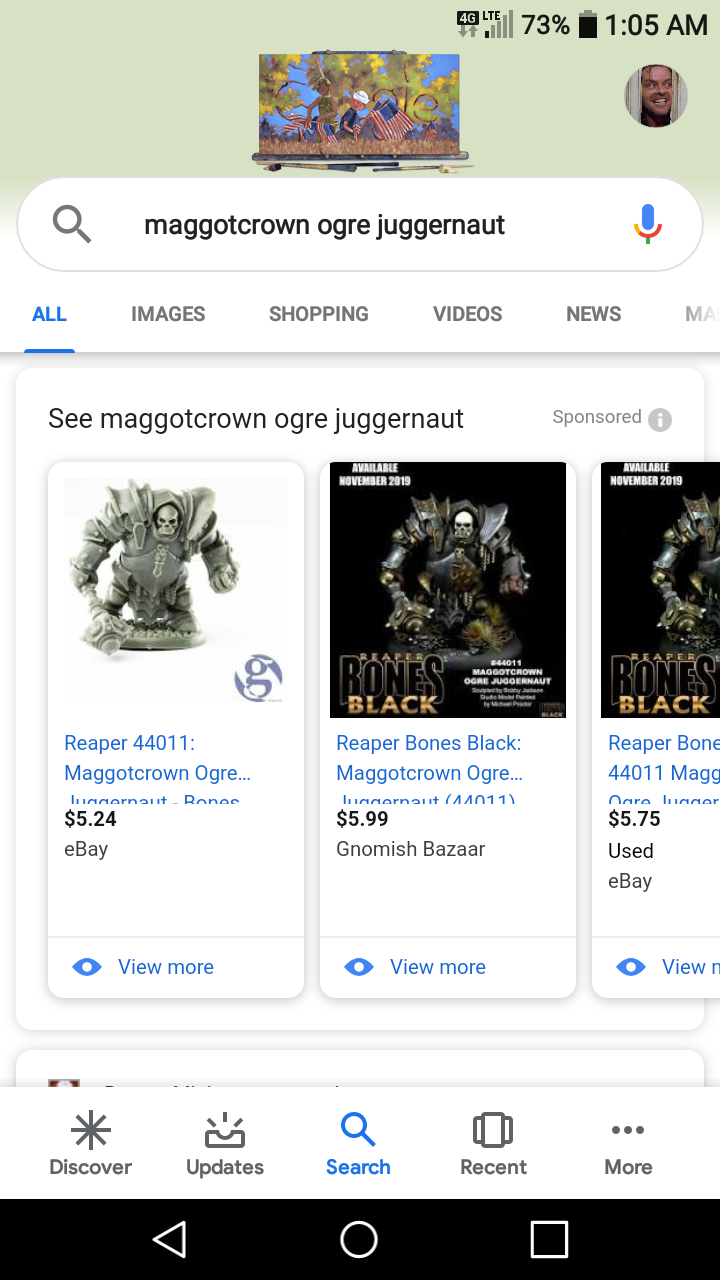View more for the $5.24 eBay item
This screenshot has width=720, height=1280.
(x=166, y=967)
